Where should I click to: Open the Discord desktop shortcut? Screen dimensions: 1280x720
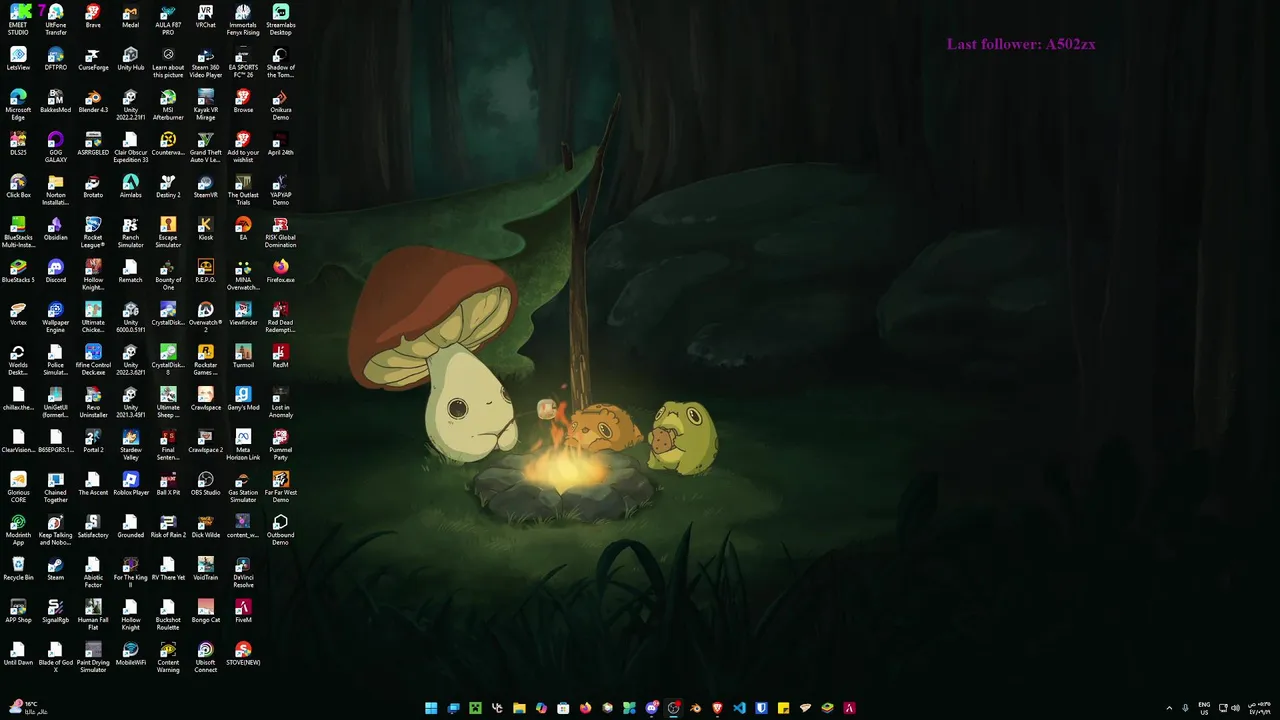[x=56, y=272]
